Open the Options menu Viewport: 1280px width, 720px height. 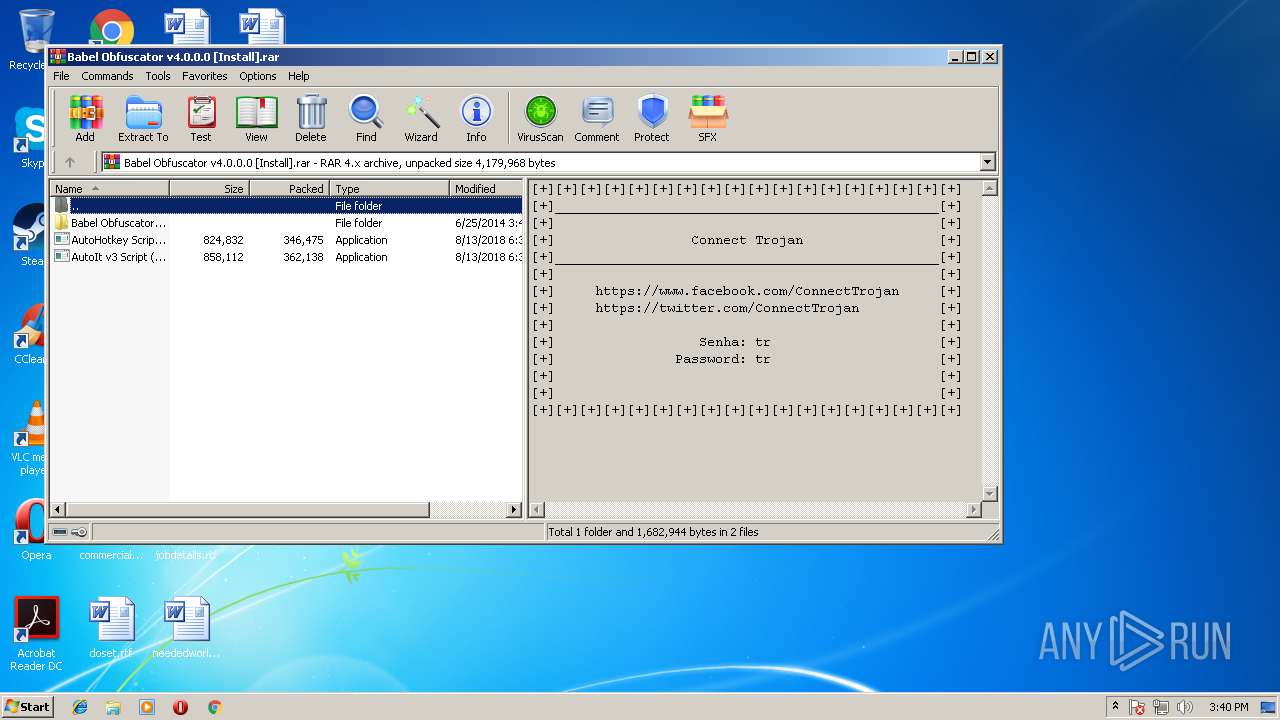257,76
